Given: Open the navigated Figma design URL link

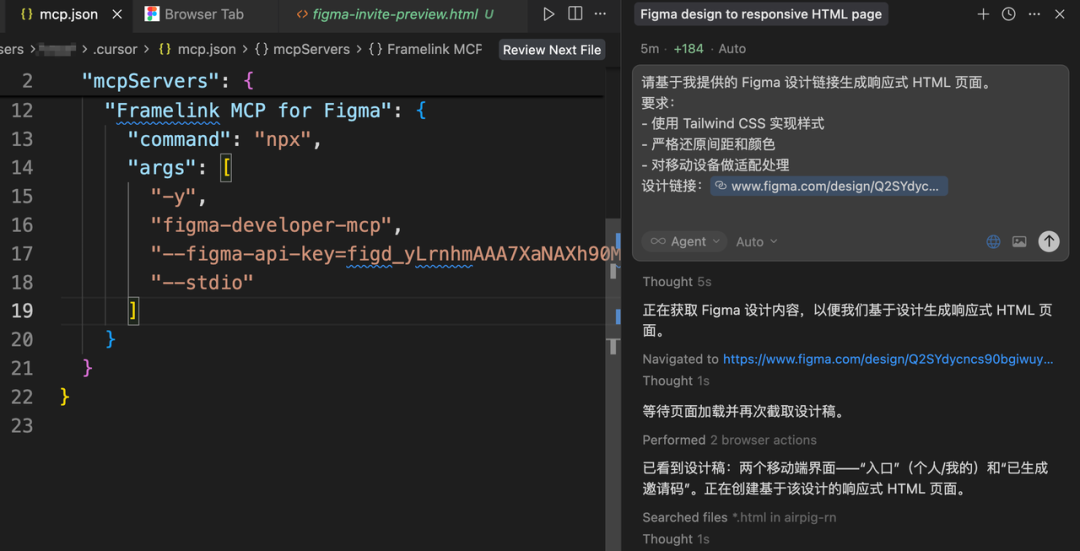Looking at the screenshot, I should tap(887, 359).
